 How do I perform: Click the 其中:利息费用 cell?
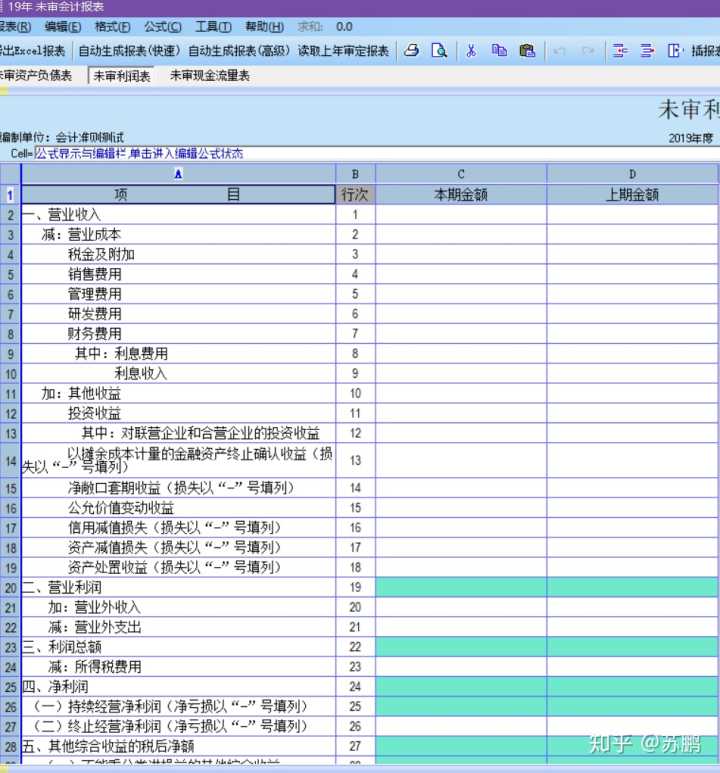coord(178,353)
